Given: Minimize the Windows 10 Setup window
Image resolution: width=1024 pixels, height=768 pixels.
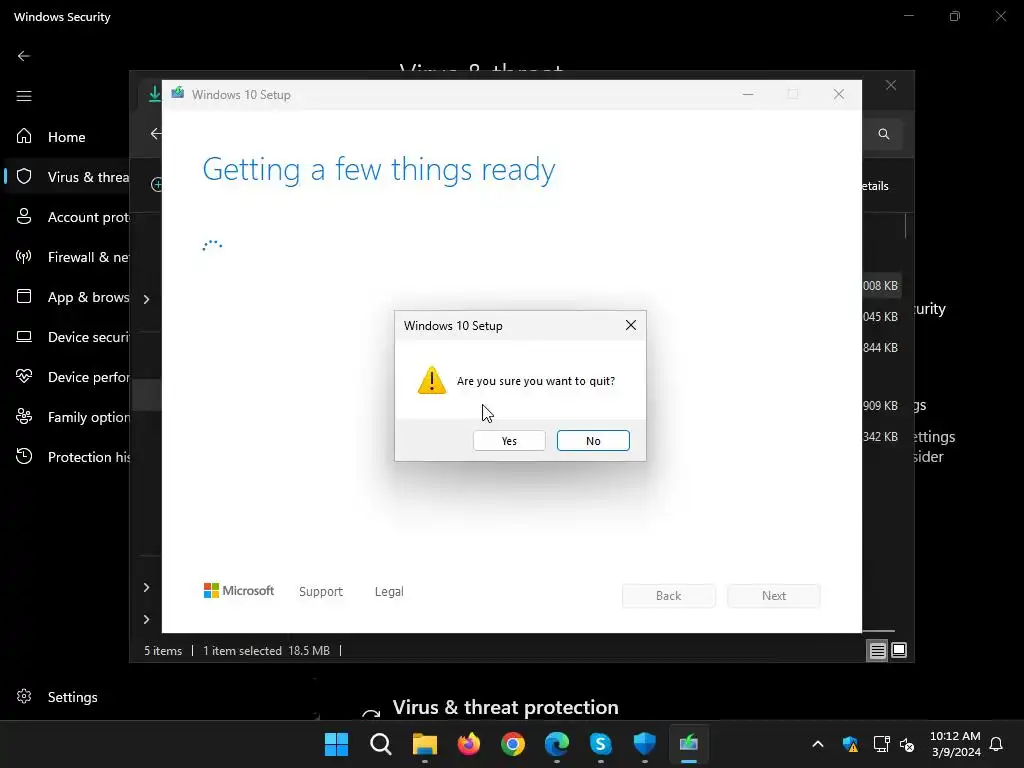Looking at the screenshot, I should tap(748, 95).
